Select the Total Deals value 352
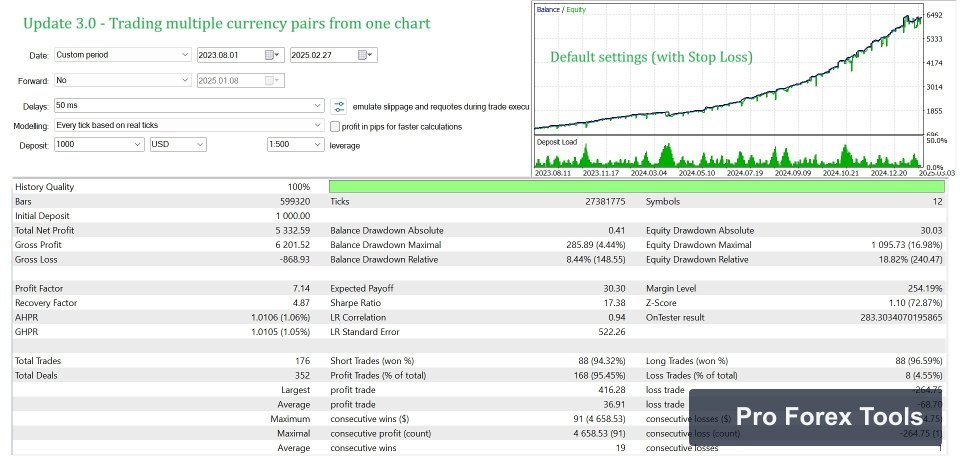The image size is (960, 462). point(303,376)
